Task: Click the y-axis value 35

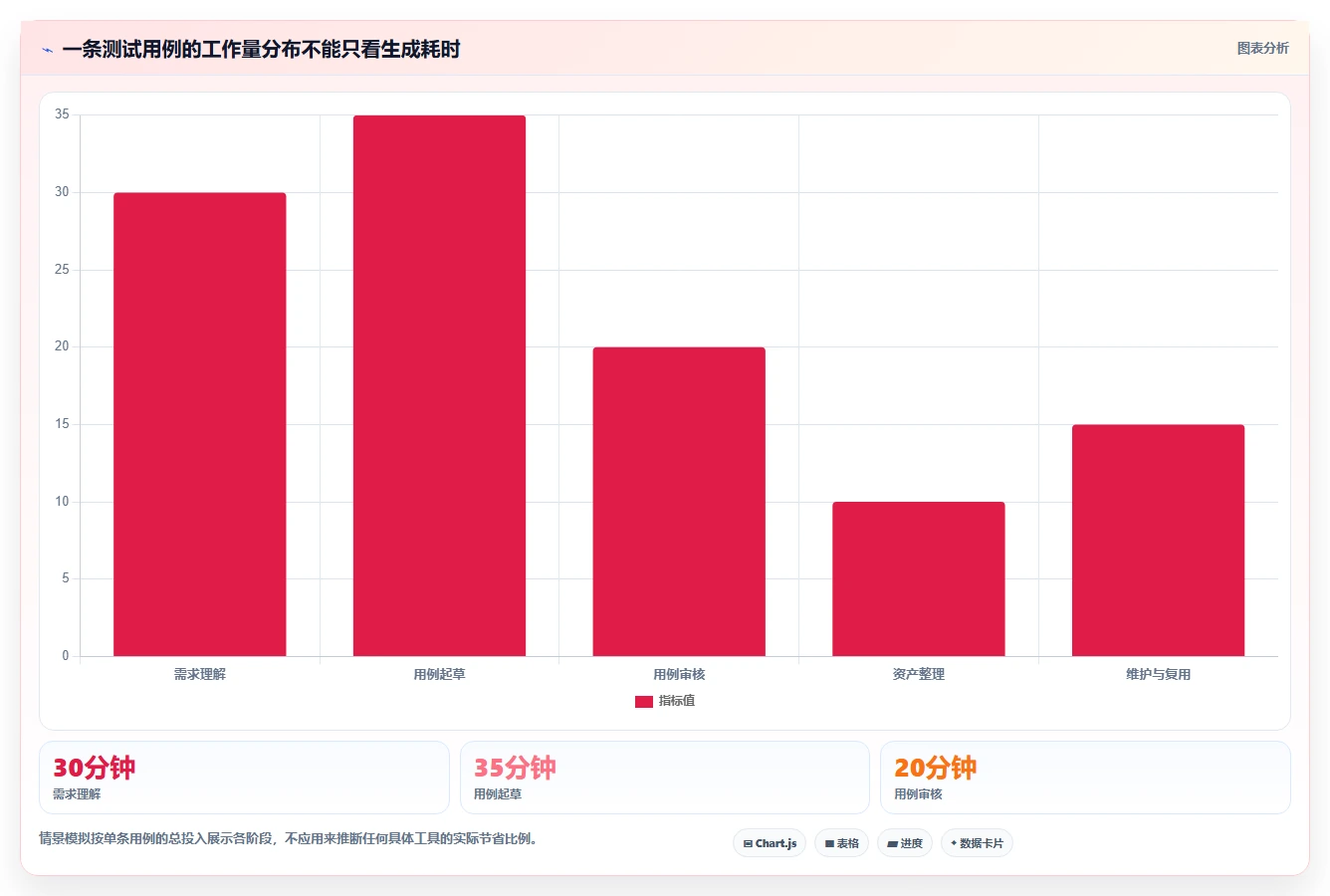Action: pyautogui.click(x=62, y=114)
